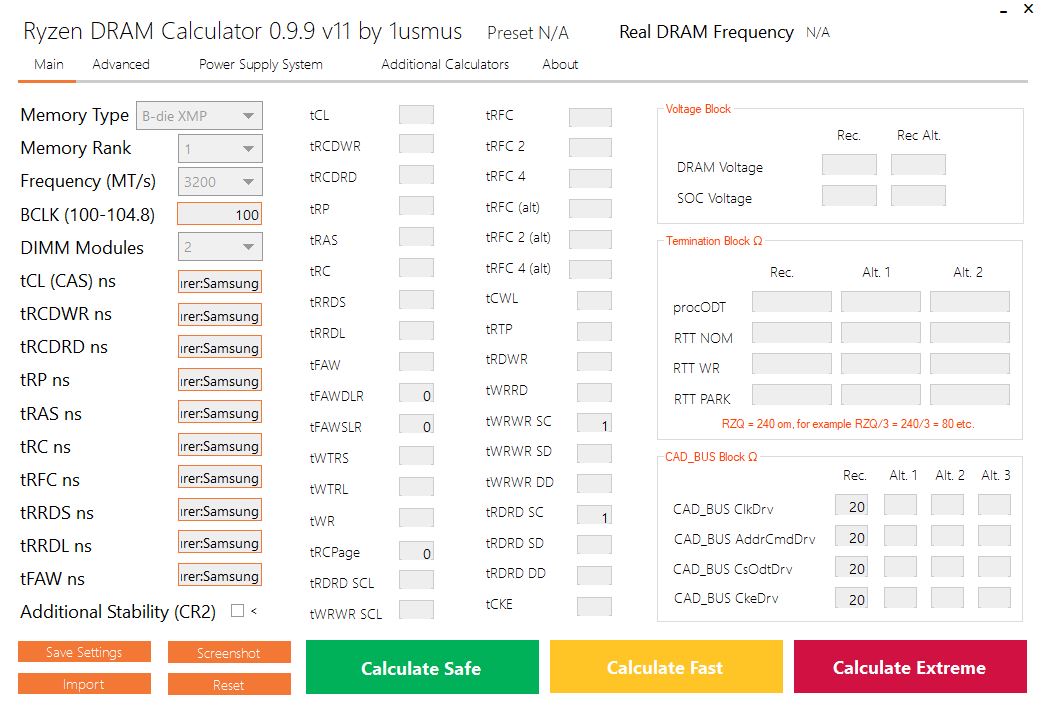Switch to the Main tab
Viewport: 1045px width, 715px height.
pyautogui.click(x=49, y=65)
